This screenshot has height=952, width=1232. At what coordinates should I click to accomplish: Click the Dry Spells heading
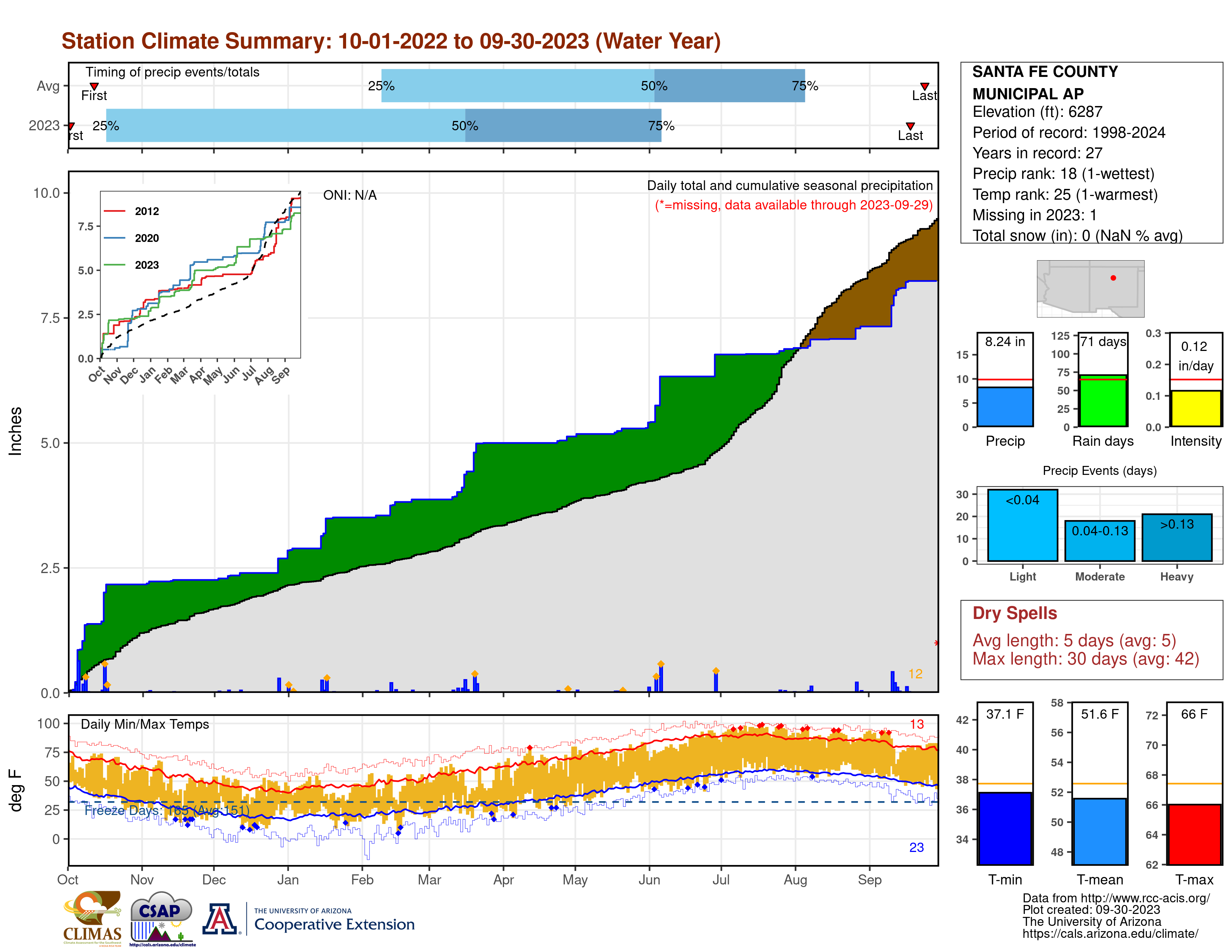[x=1014, y=613]
